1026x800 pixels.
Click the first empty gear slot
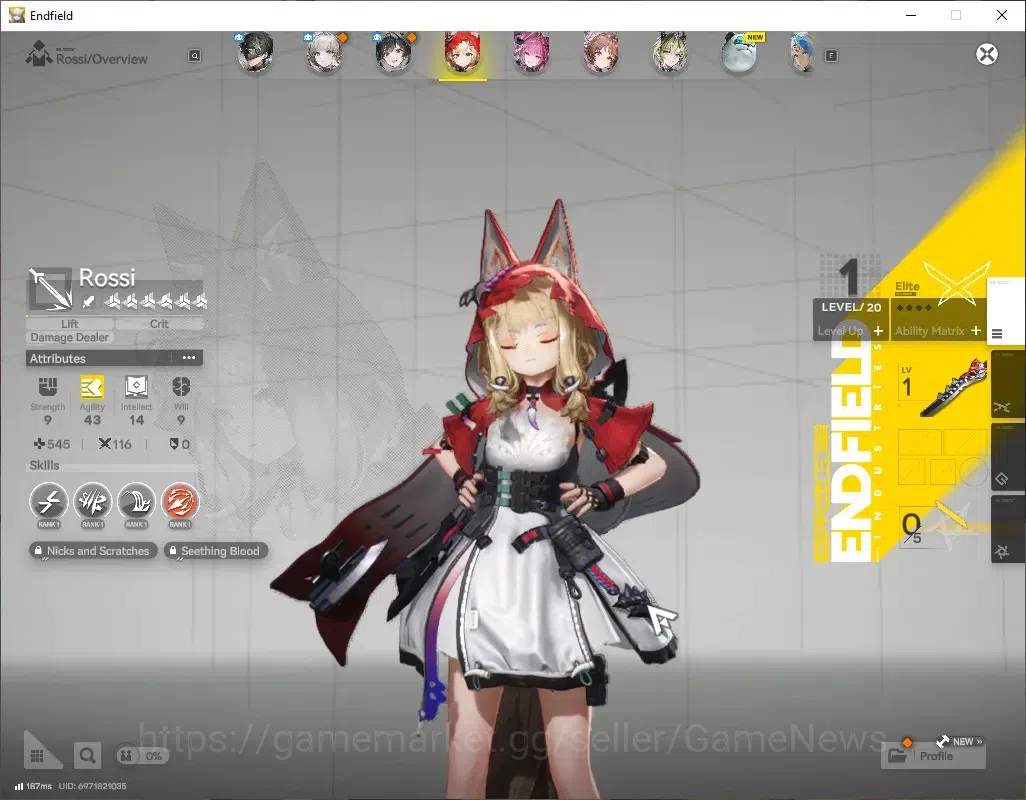click(919, 442)
